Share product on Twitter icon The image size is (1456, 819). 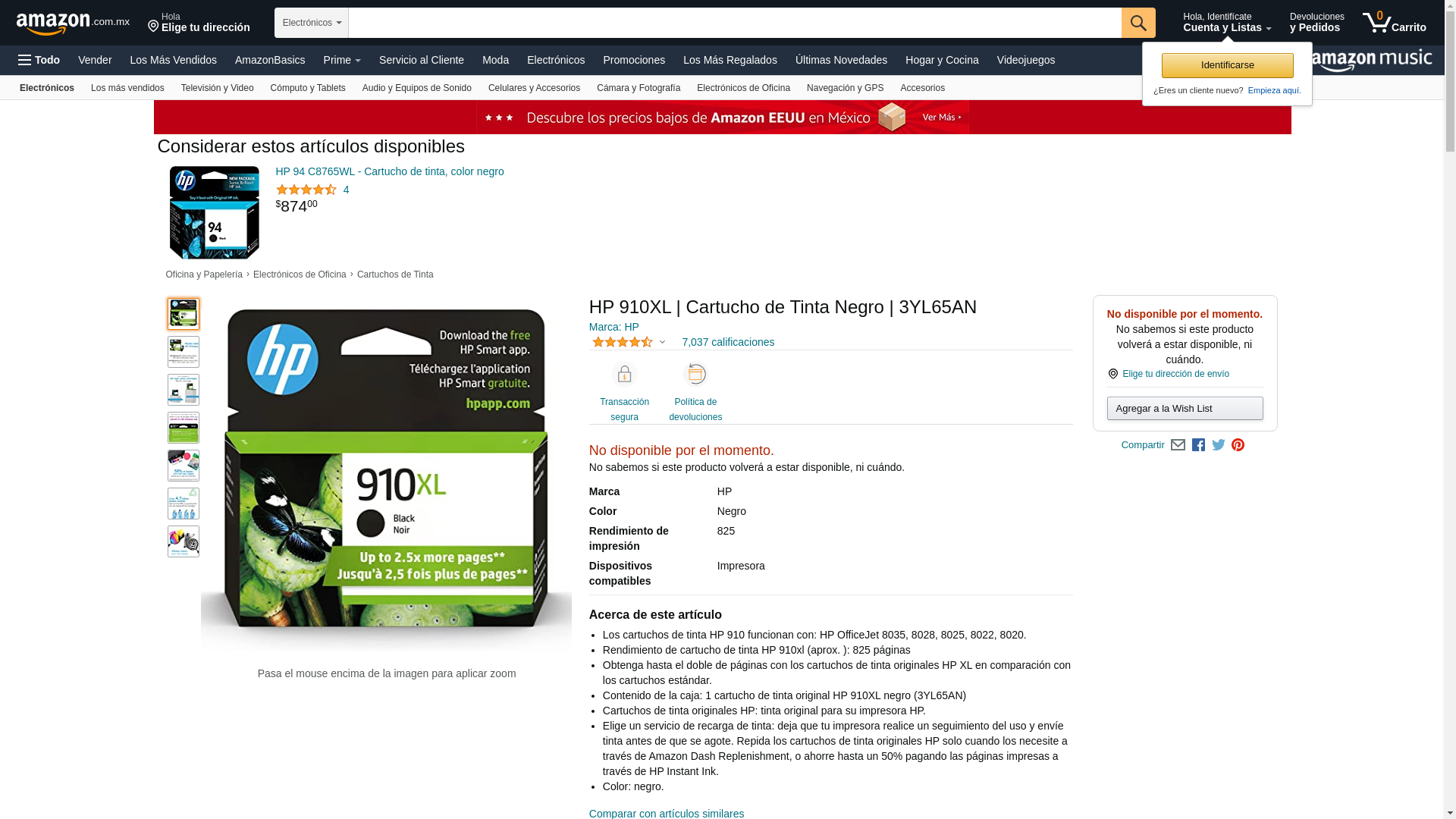pos(1219,445)
